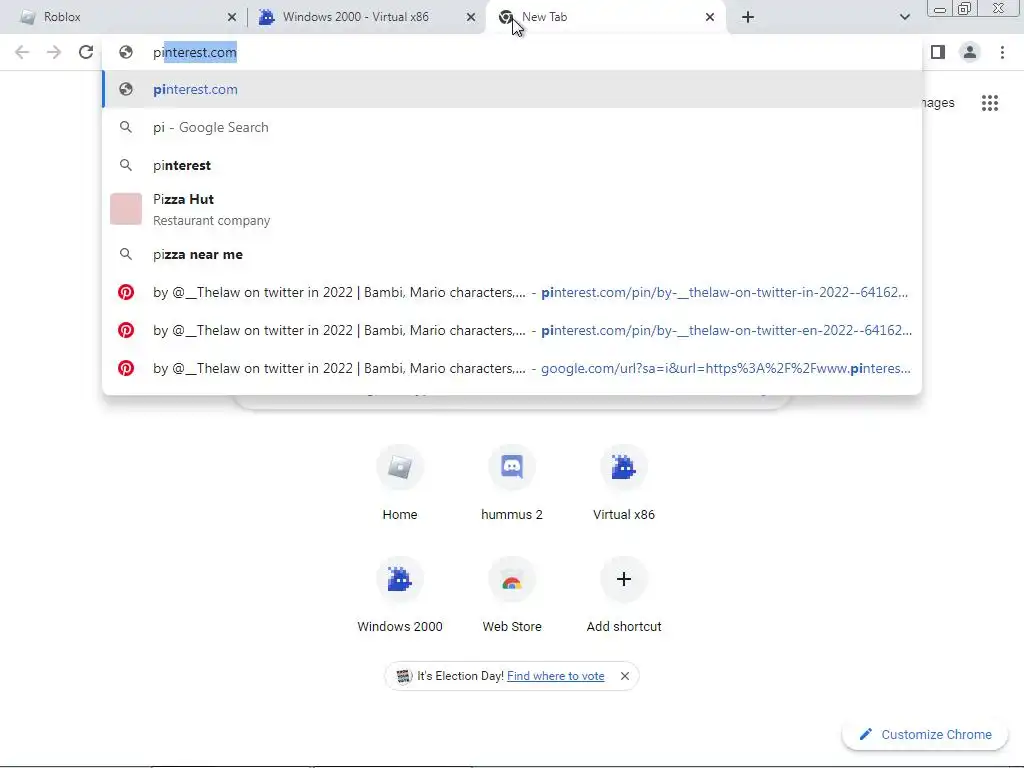This screenshot has height=768, width=1024.
Task: Click the Pizza Hut thumbnail image
Action: 126,209
